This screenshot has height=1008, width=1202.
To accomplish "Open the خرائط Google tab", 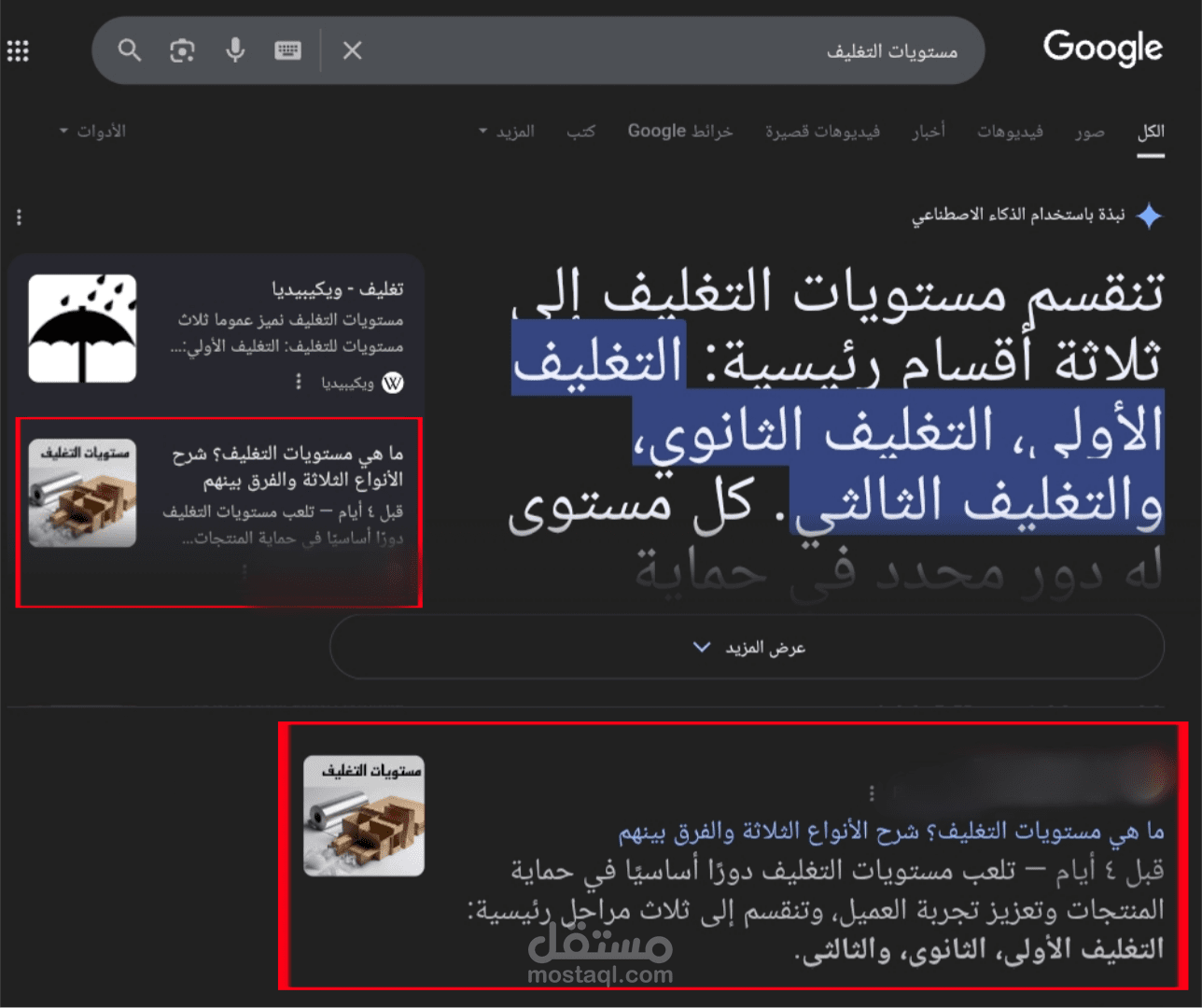I will tap(679, 132).
